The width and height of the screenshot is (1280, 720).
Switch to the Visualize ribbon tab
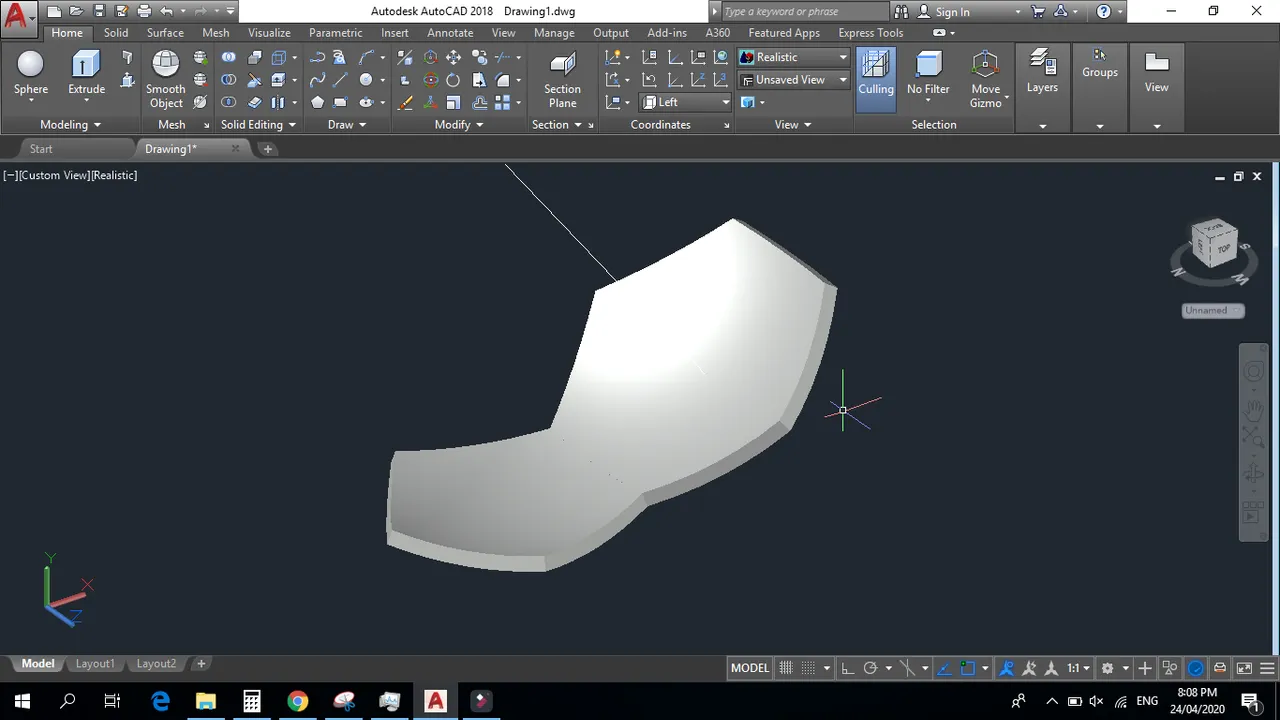(269, 33)
